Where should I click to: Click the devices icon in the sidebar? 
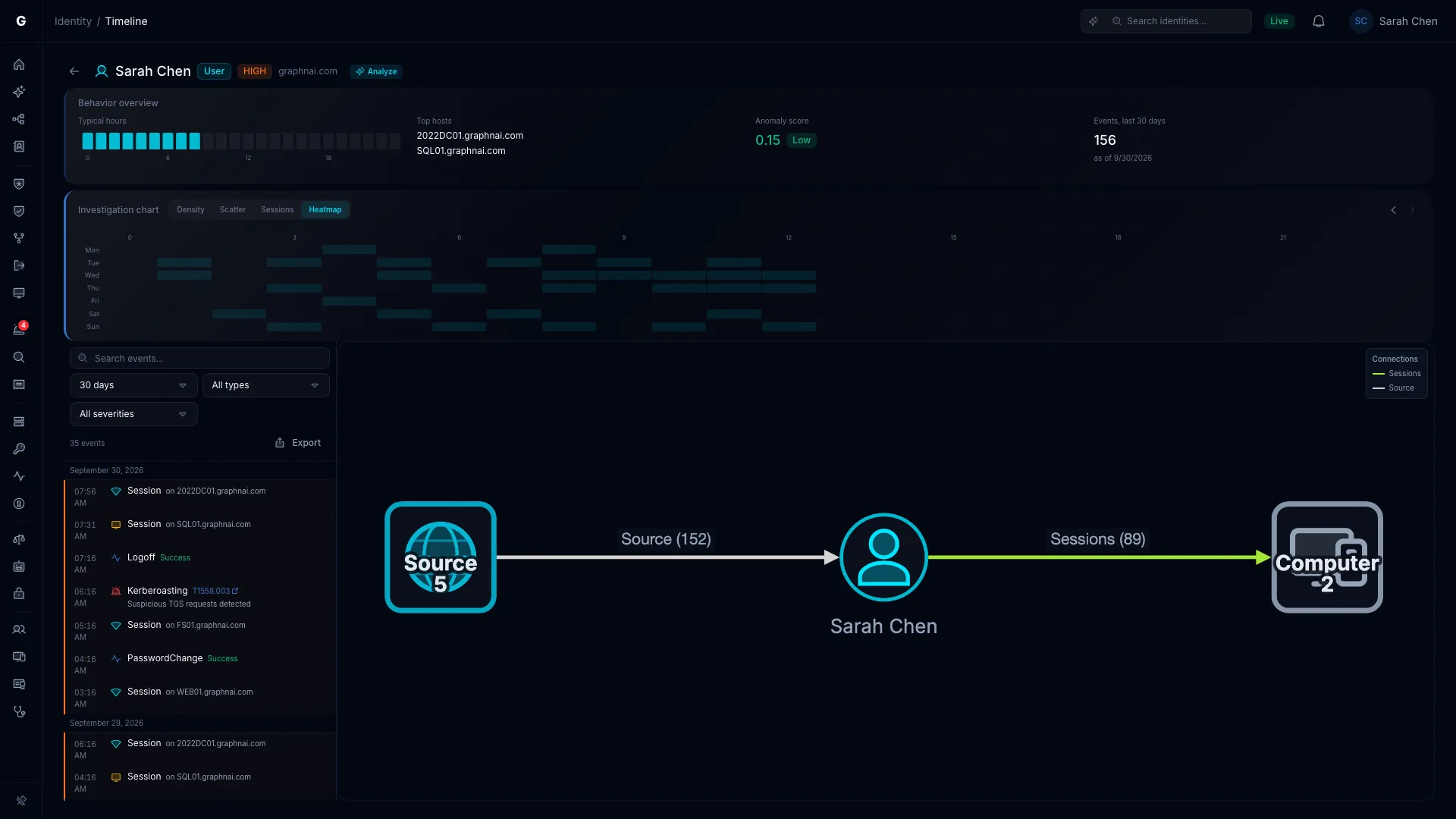pos(19,657)
